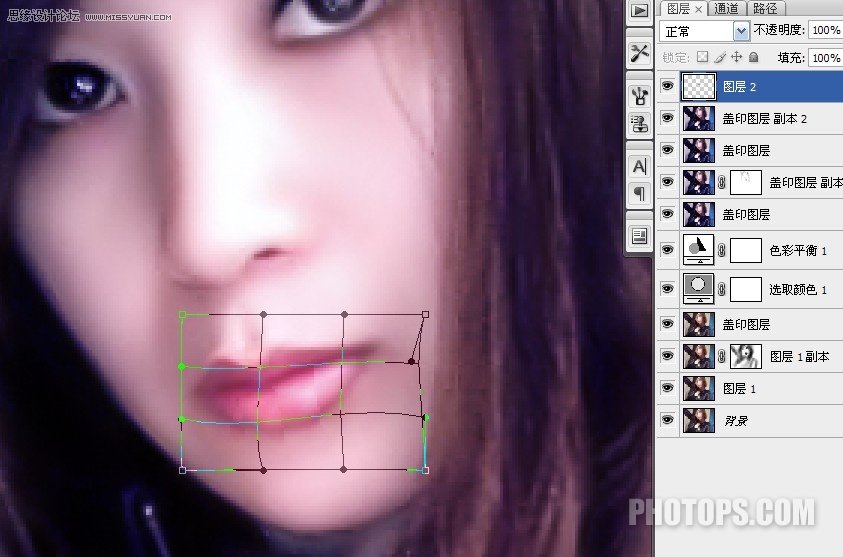
Task: Open the Tool Presets wrench icon
Action: pyautogui.click(x=639, y=54)
